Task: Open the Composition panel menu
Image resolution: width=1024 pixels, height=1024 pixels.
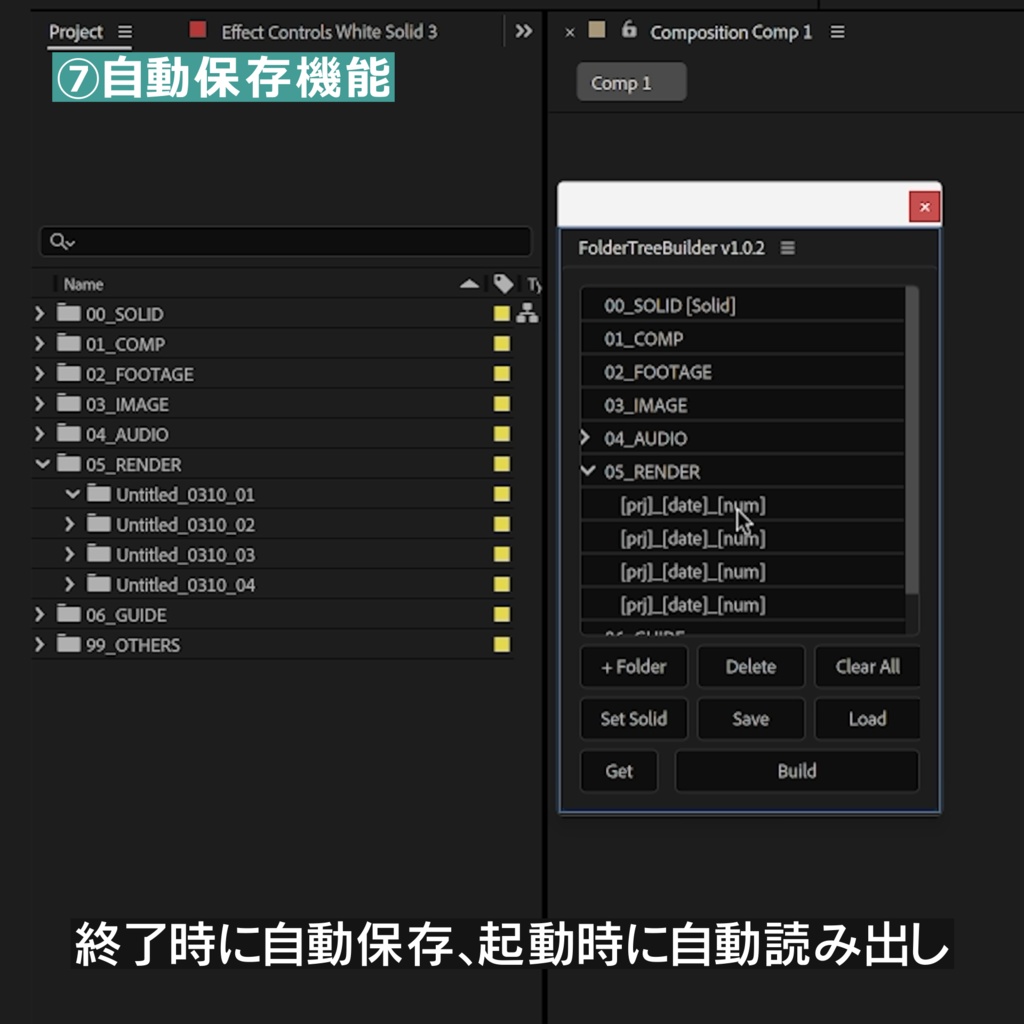Action: (837, 31)
